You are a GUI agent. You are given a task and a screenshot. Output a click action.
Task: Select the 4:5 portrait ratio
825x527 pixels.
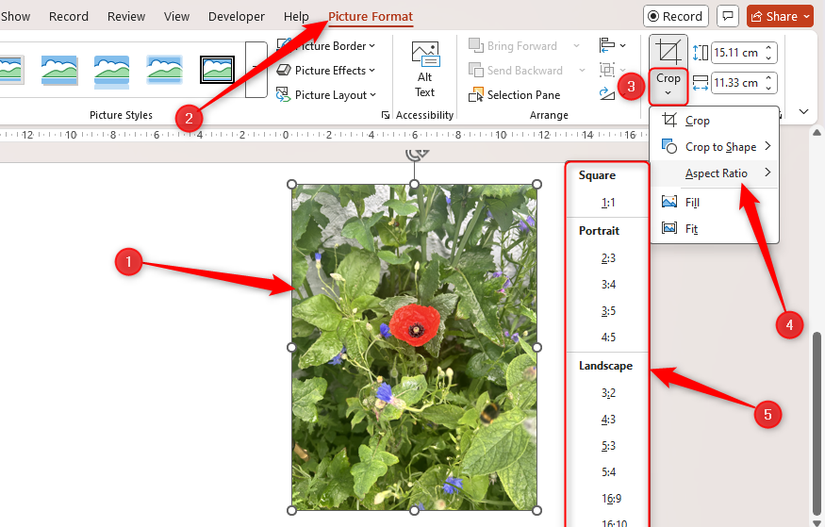(x=608, y=337)
